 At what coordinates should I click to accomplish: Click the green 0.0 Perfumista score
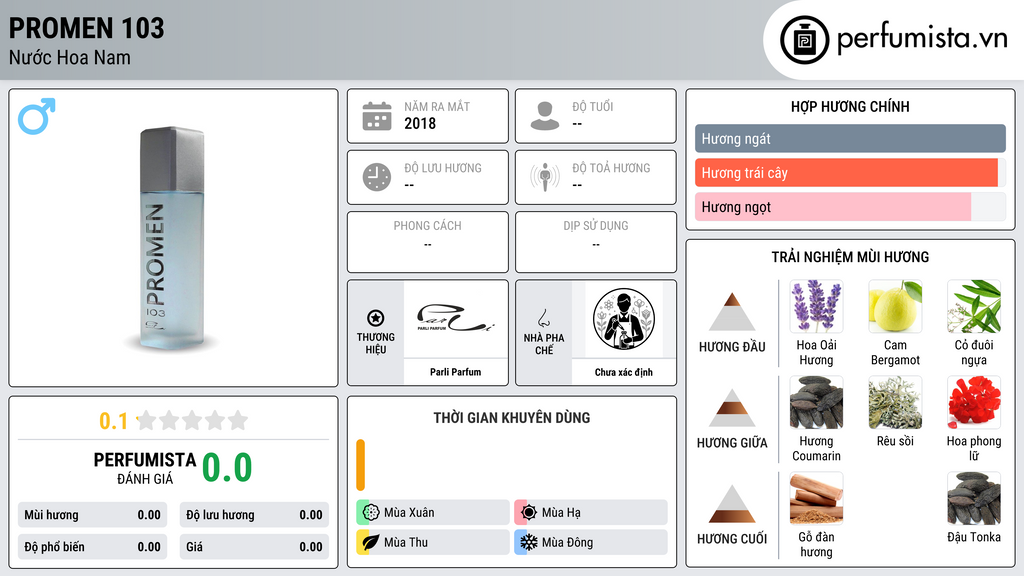227,468
